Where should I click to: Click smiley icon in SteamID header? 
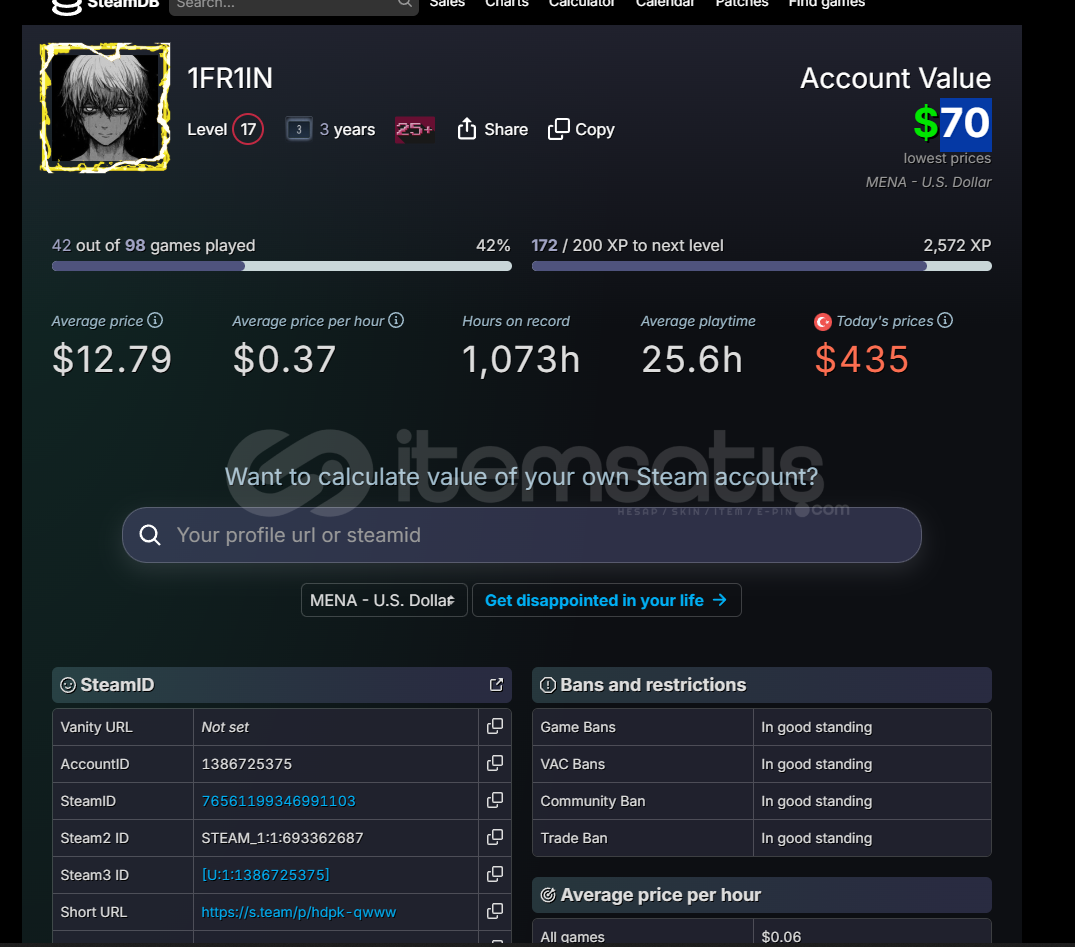(x=68, y=684)
